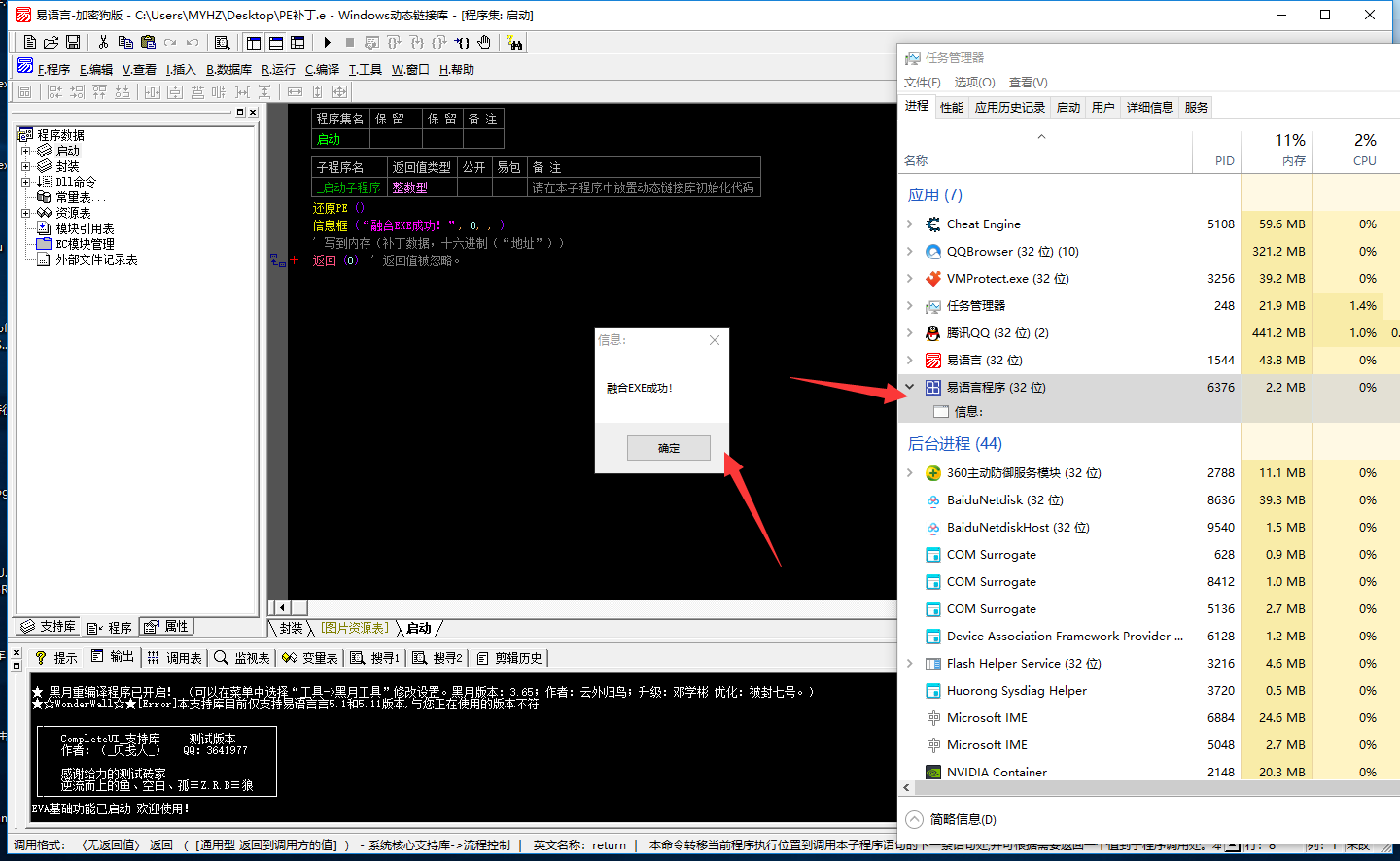
Task: Sort processes by the CPU column header
Action: [x=1347, y=152]
